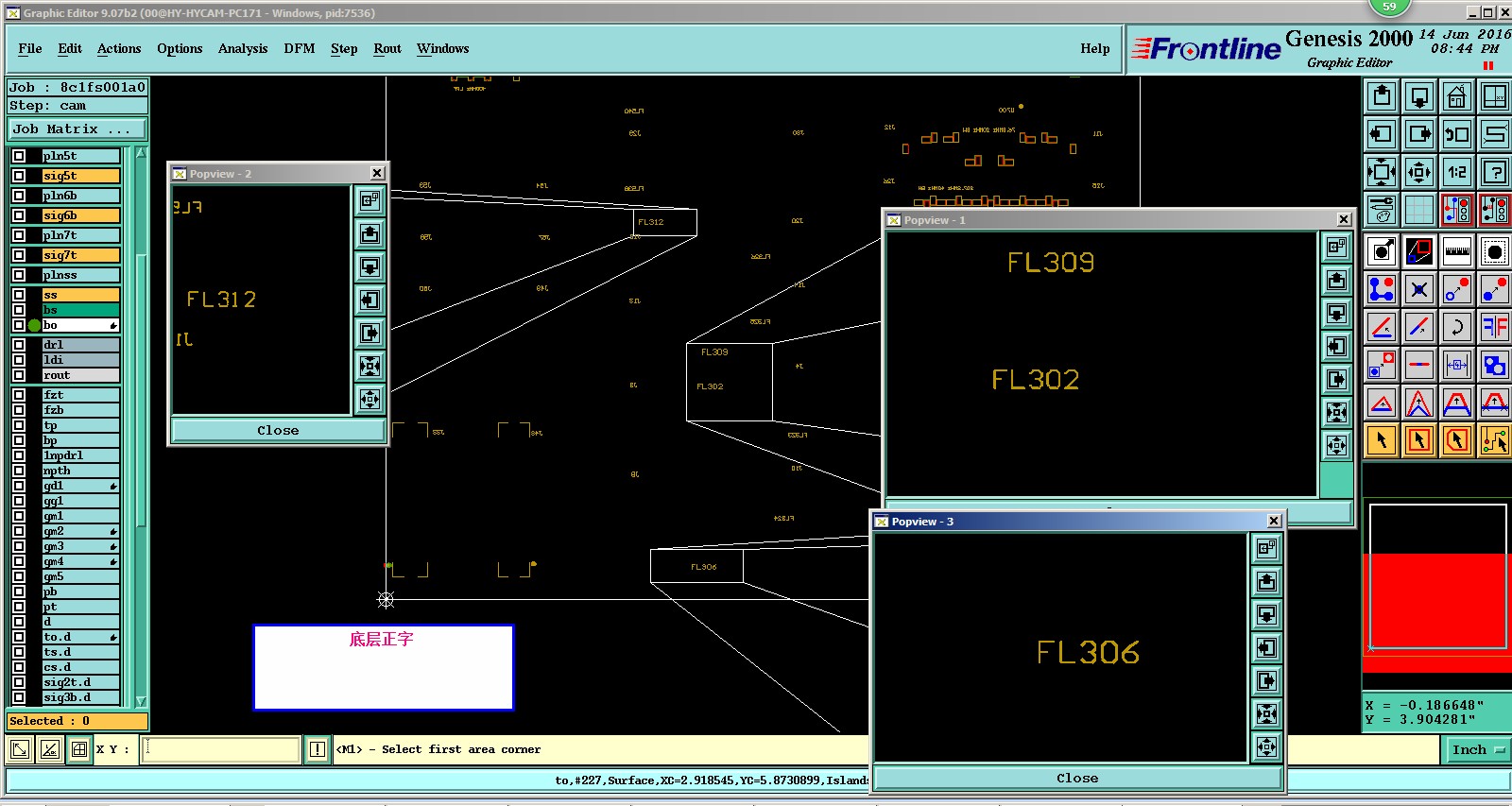Select the overlapping blue shapes tool icon

pos(1495,365)
